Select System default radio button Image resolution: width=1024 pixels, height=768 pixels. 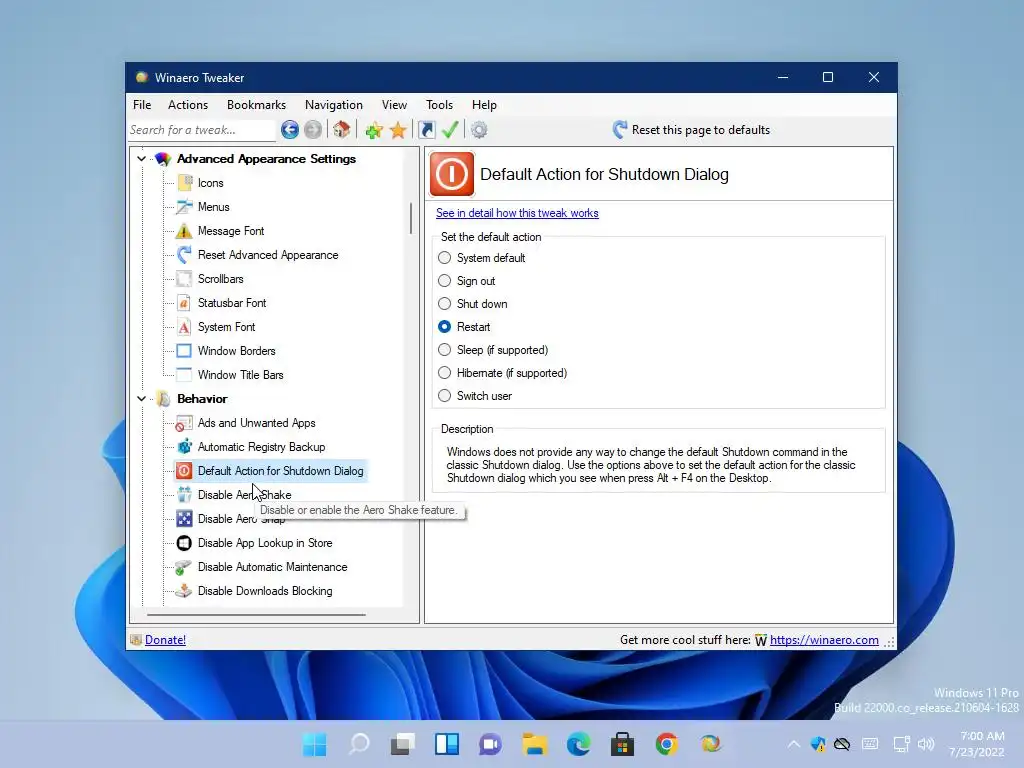445,258
